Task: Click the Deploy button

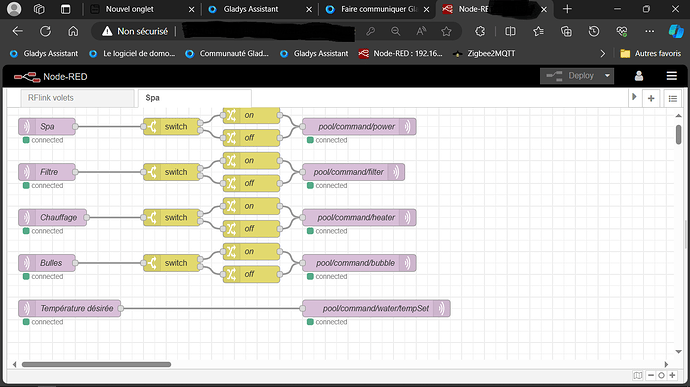Action: coord(571,76)
